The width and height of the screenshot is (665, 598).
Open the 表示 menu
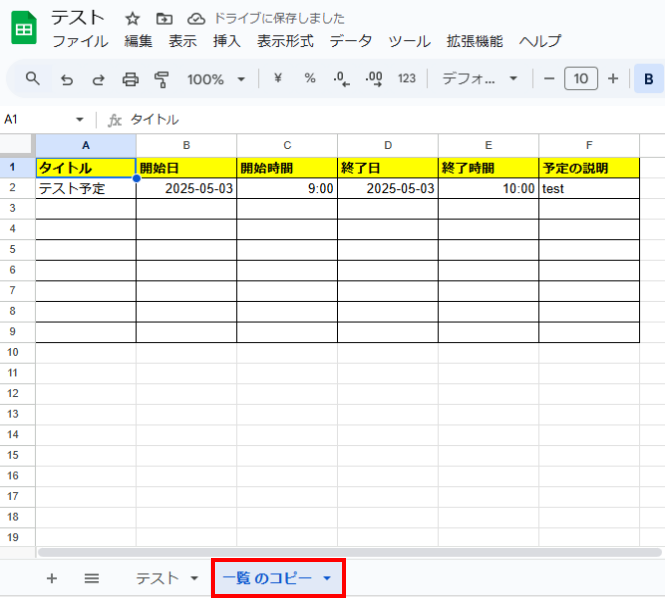pos(183,41)
